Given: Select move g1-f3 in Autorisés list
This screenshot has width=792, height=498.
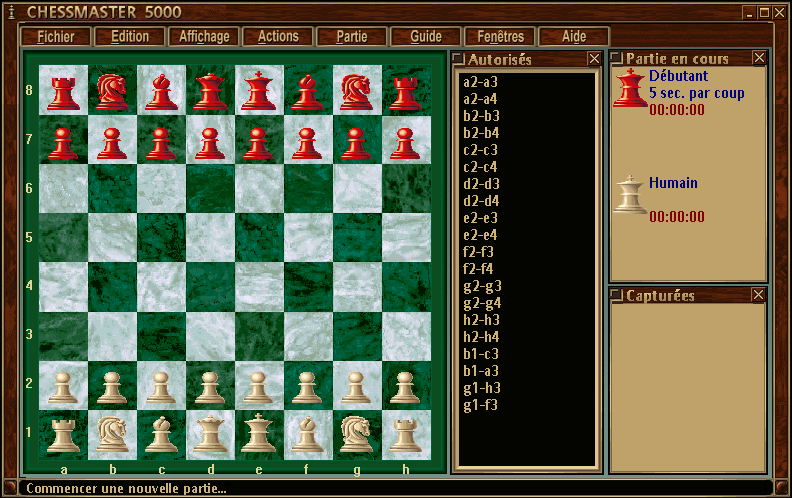Looking at the screenshot, I should click(480, 405).
